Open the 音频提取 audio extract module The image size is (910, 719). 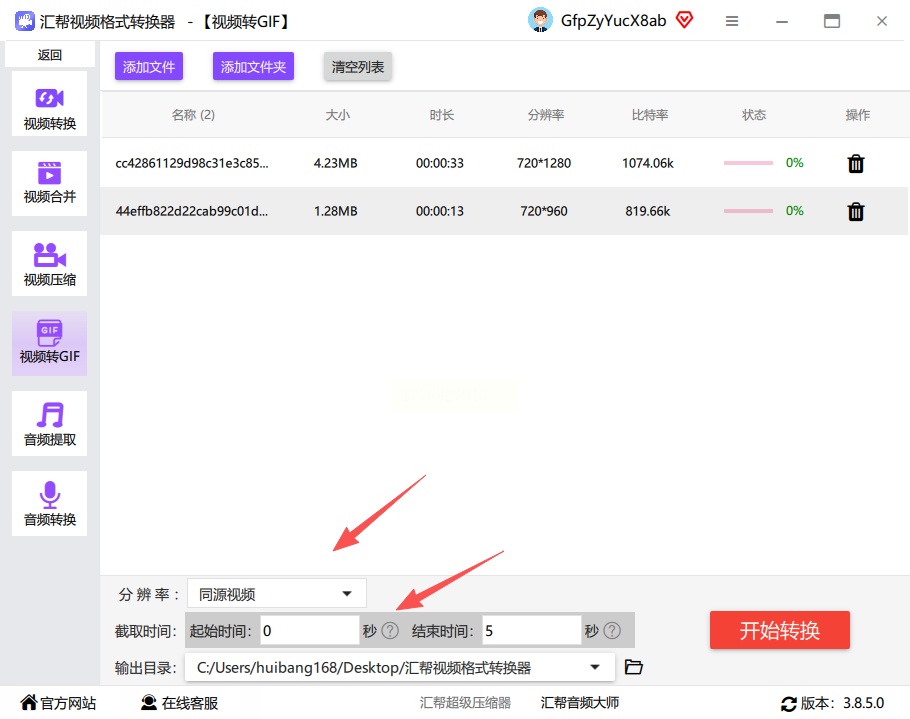pos(49,424)
